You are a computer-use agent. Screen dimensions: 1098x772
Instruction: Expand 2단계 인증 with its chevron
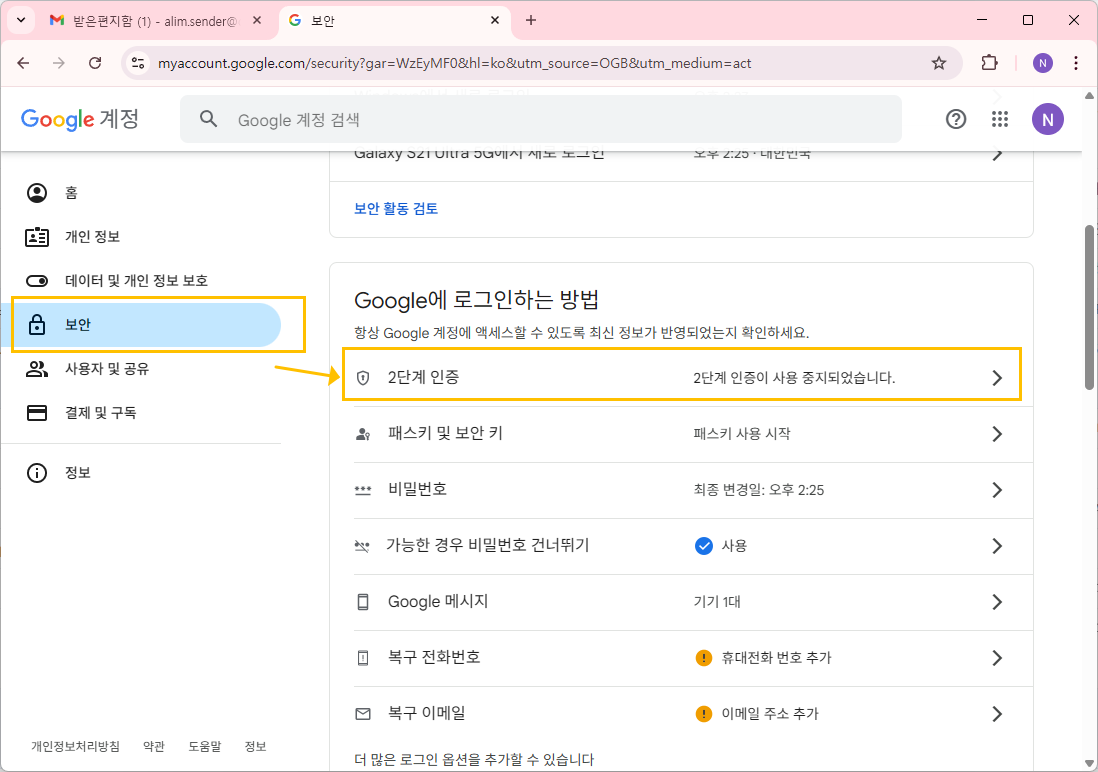(997, 378)
